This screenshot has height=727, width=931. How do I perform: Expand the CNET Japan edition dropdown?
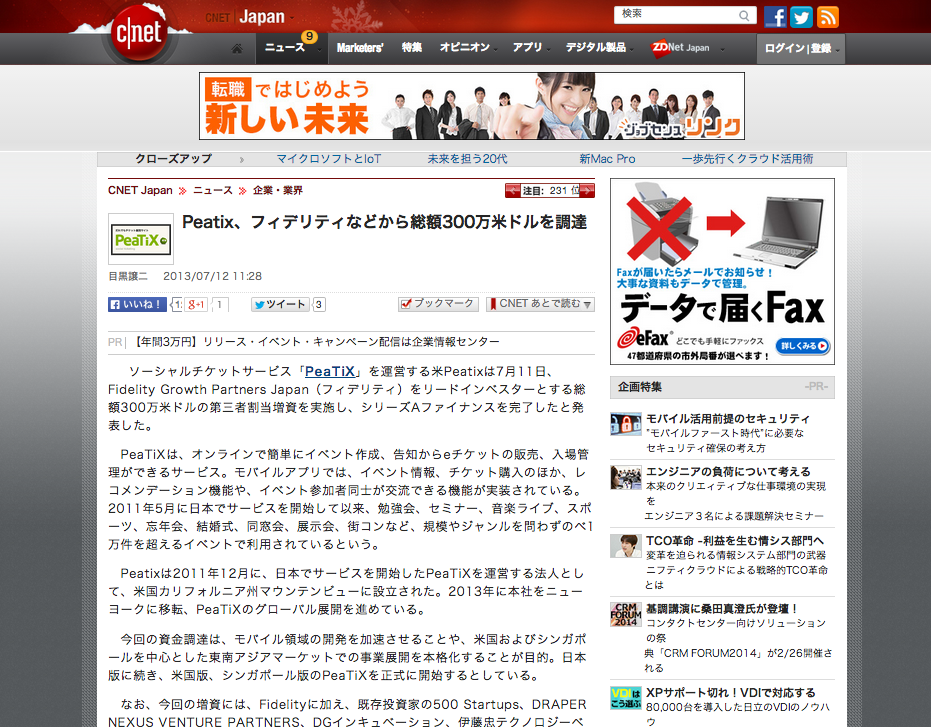[292, 18]
